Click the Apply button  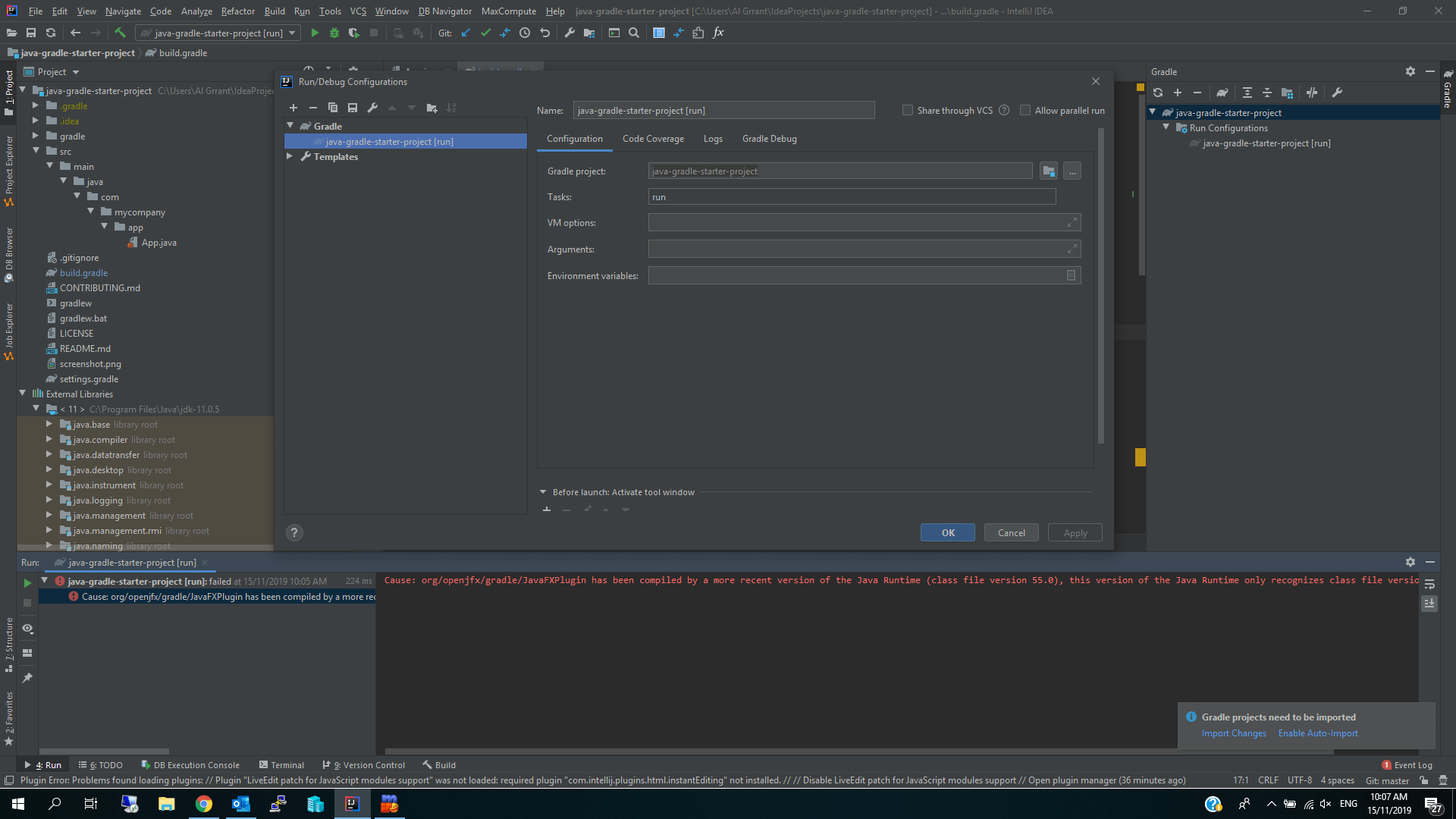click(x=1075, y=532)
